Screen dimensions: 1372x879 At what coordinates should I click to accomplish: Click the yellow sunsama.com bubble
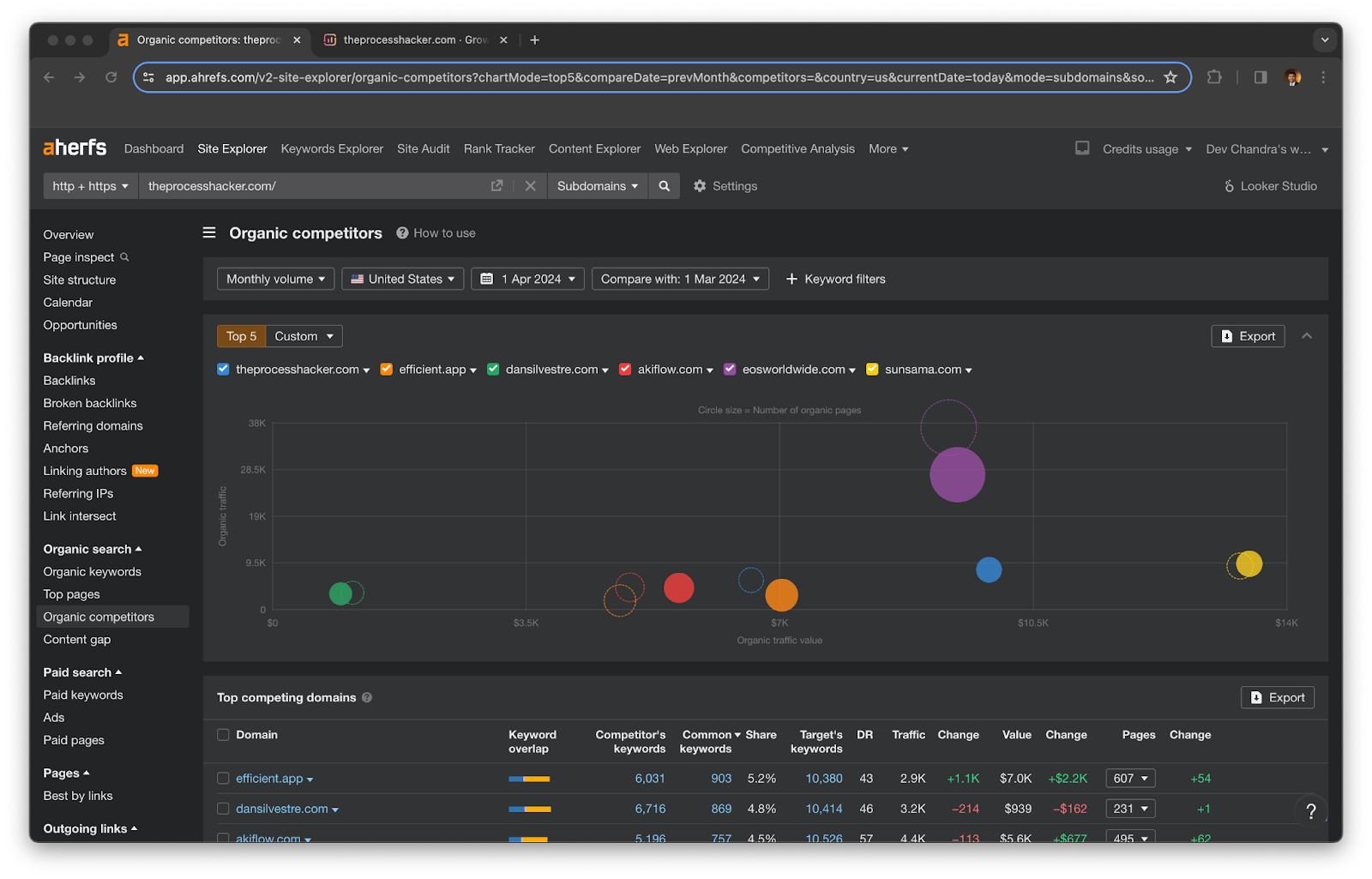tap(1249, 563)
